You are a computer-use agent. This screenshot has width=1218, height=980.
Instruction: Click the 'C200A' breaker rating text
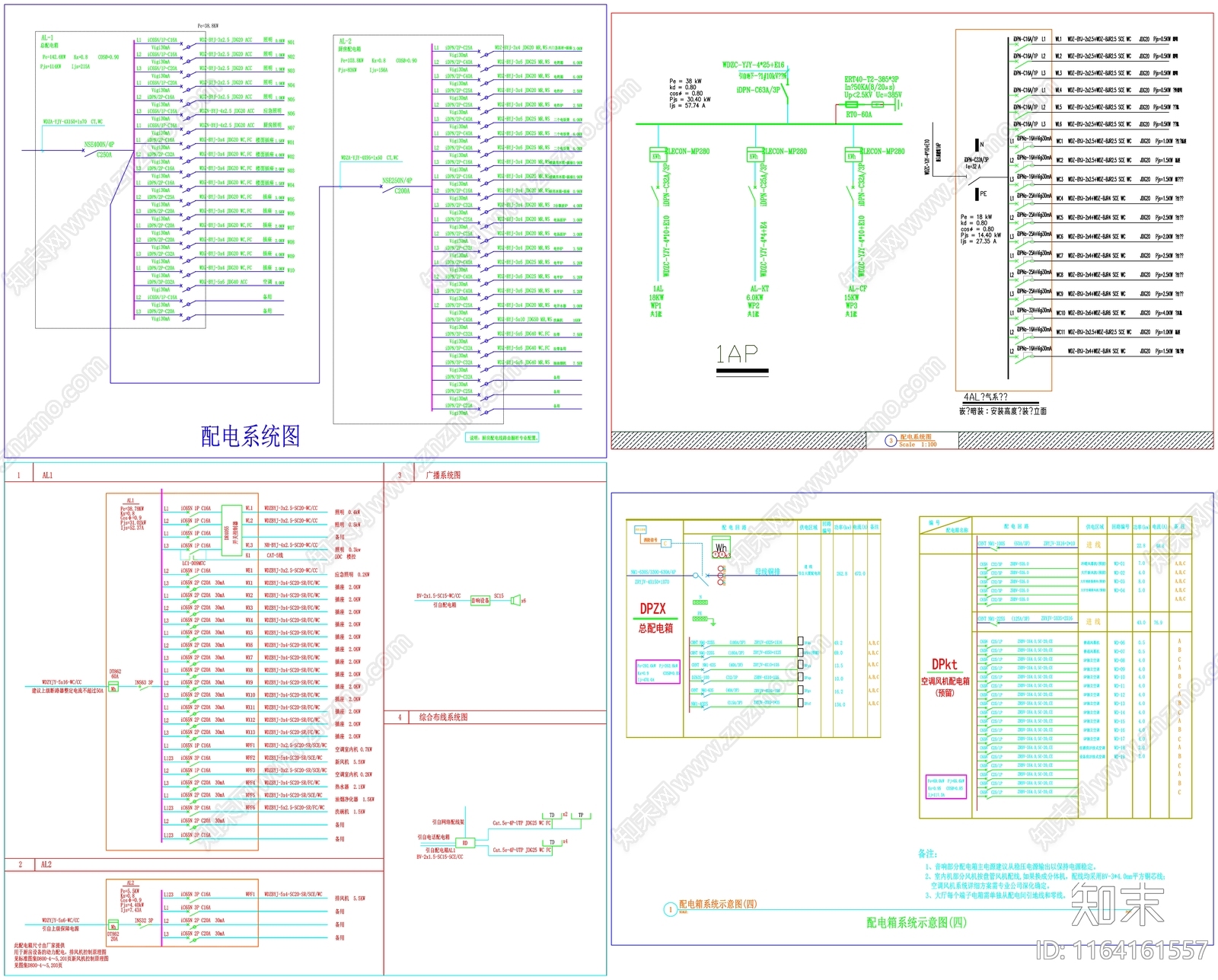click(402, 191)
